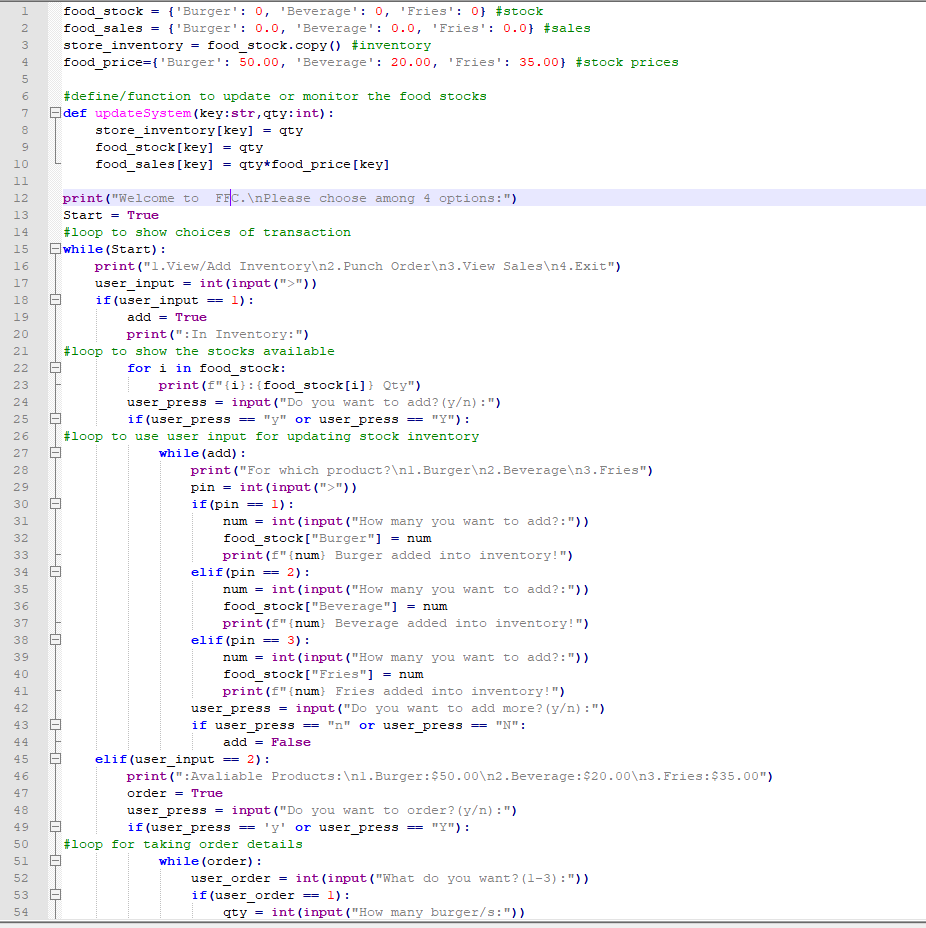Collapse the if(pin == 1) block
Screen dimensions: 926x928
[x=55, y=504]
